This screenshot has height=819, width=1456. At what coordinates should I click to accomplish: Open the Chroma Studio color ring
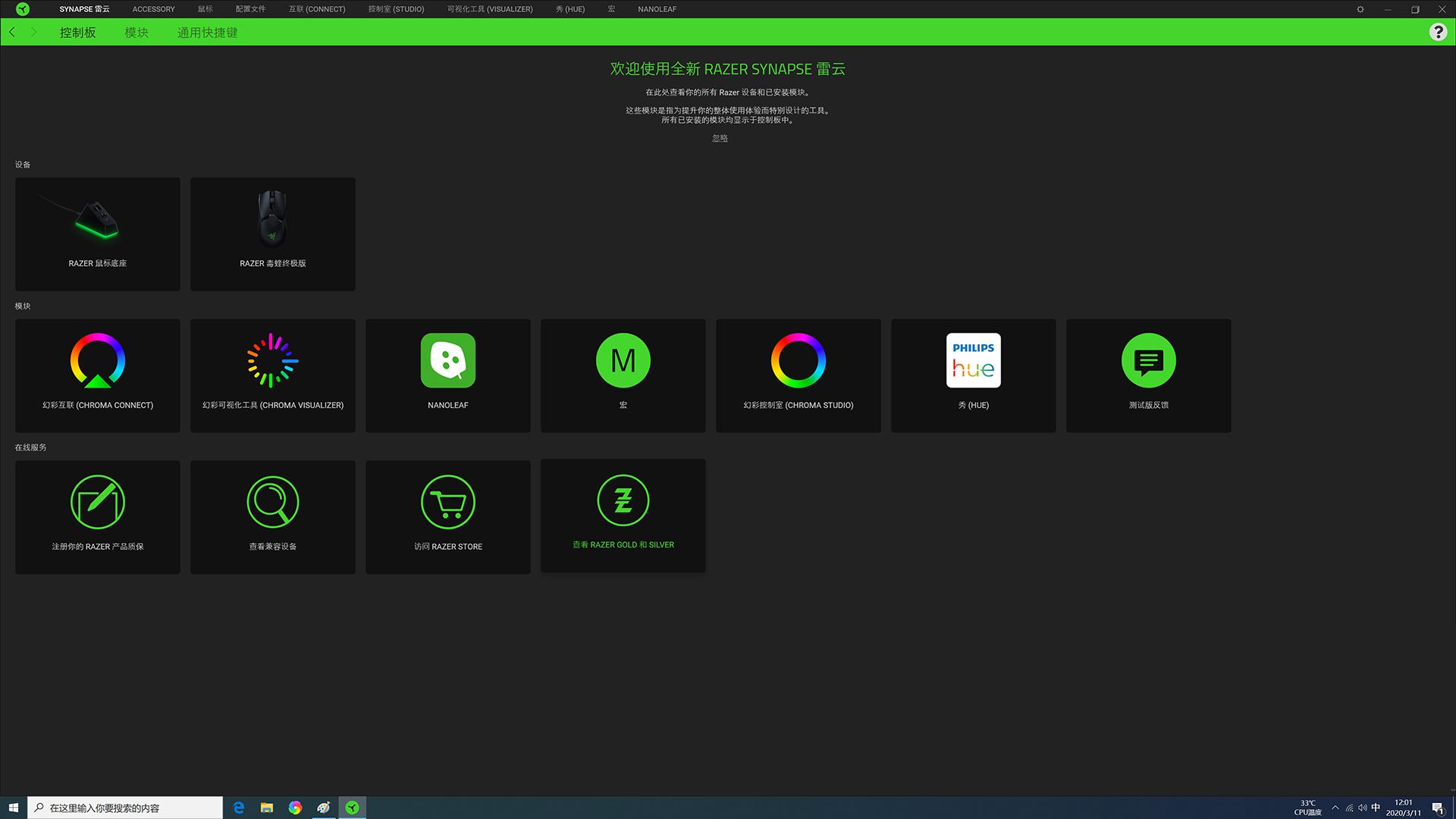(799, 361)
